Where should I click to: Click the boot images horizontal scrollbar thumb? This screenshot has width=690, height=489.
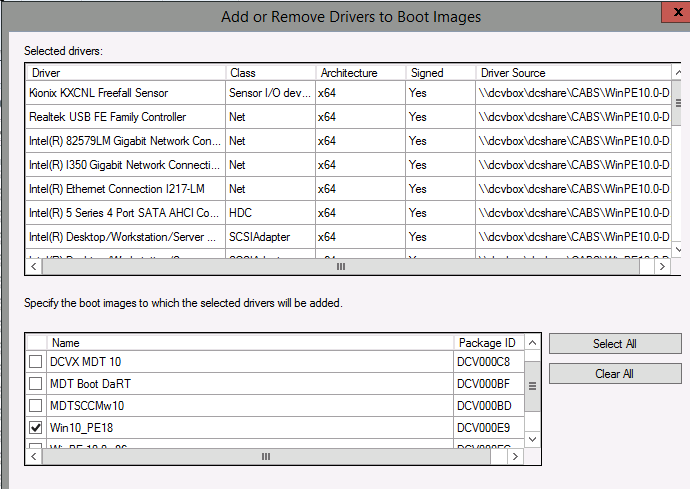266,456
